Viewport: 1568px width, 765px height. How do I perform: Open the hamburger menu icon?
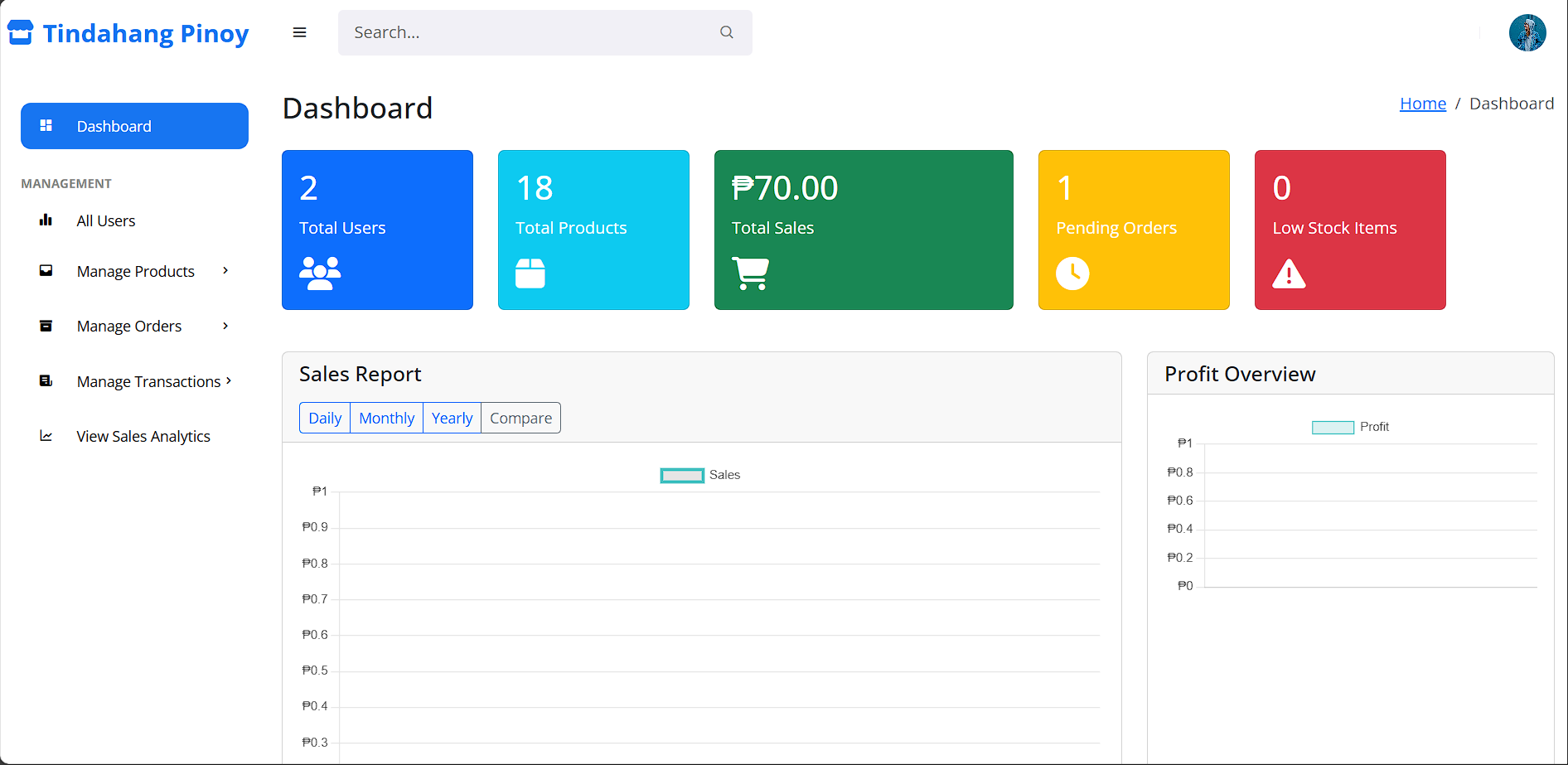coord(299,32)
